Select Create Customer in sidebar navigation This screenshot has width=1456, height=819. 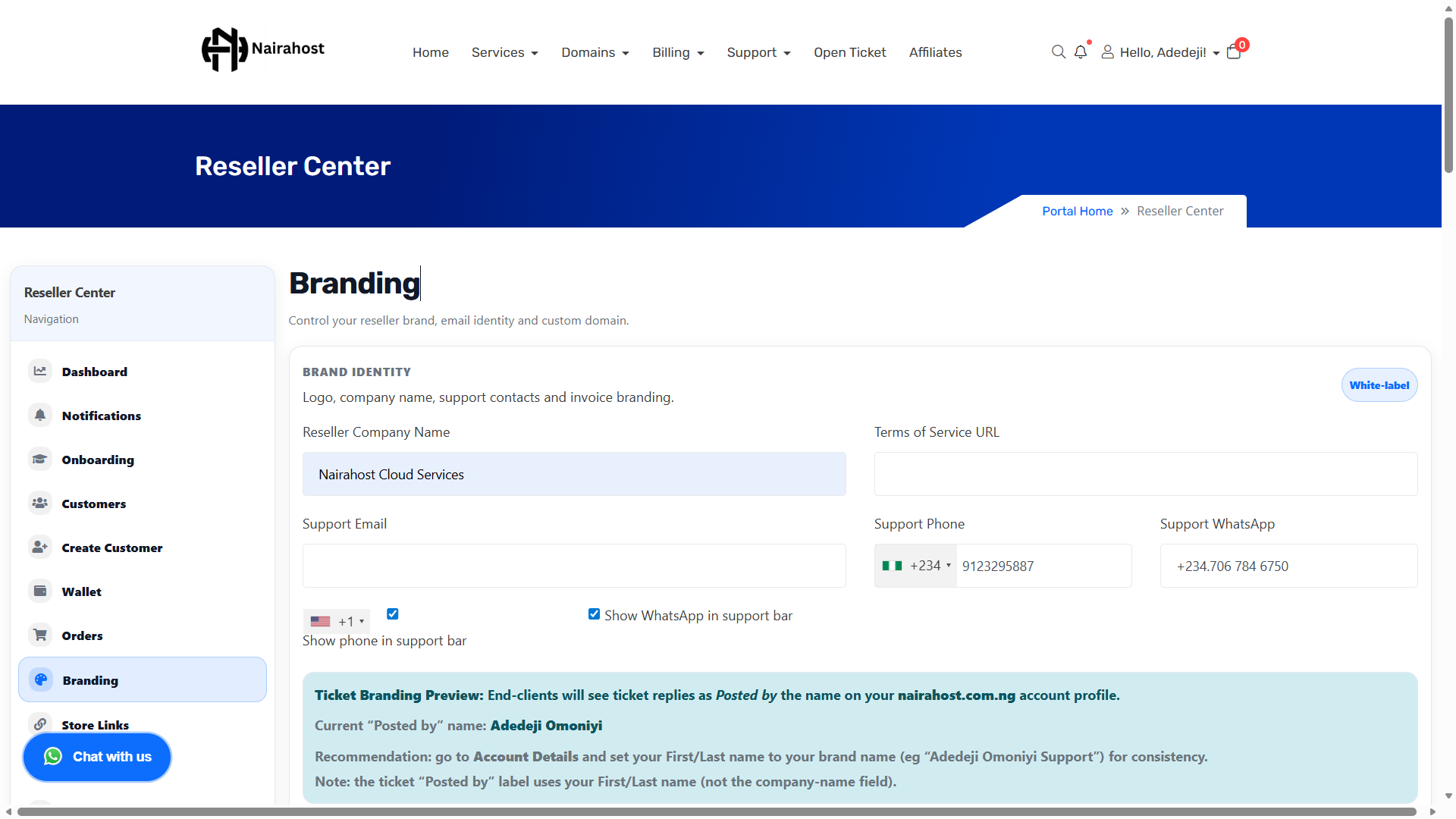click(x=143, y=548)
